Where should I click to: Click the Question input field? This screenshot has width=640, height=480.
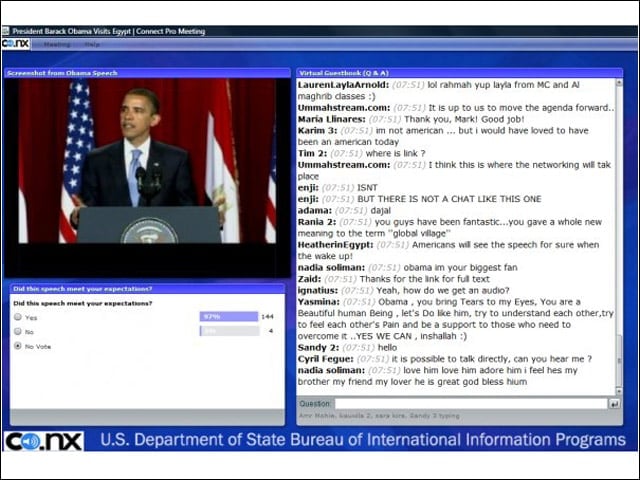pos(471,404)
